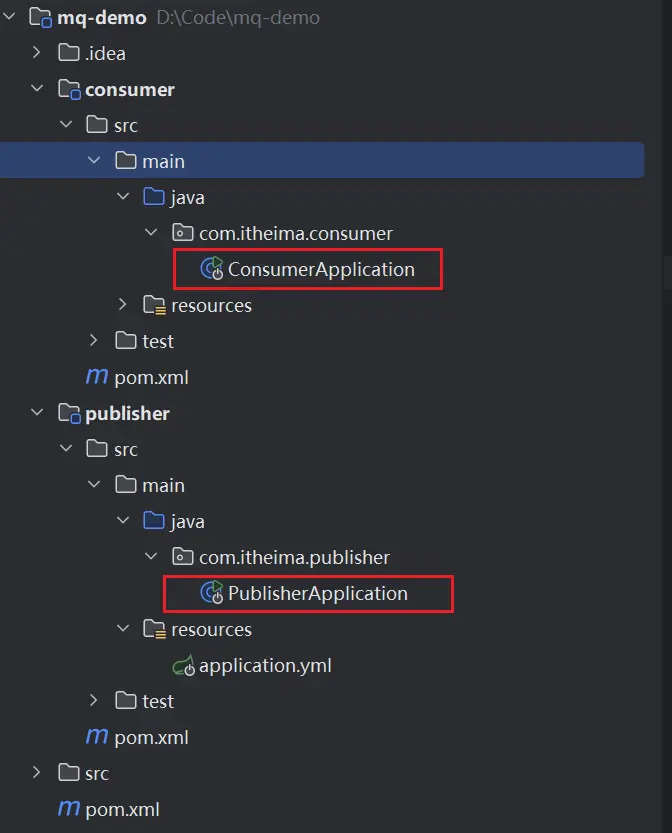Click the application.yml Spring config icon
Viewport: 672px width, 833px height.
183,665
